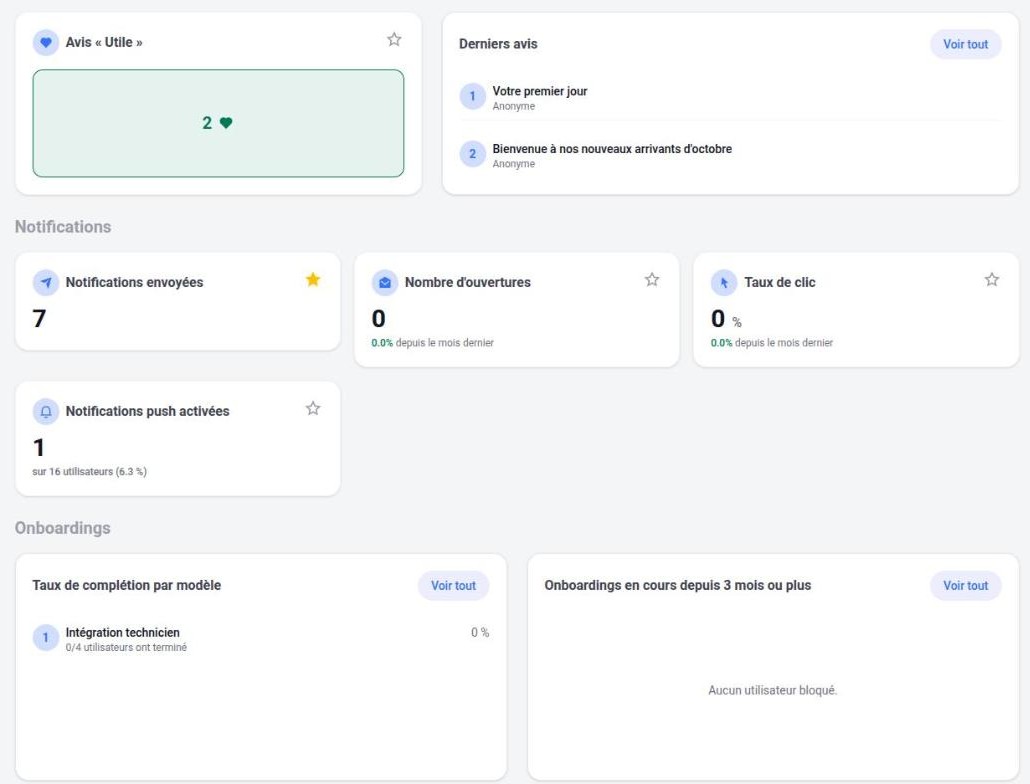This screenshot has height=784, width=1030.
Task: Click the Aucun utilisateur bloqué message
Action: [x=772, y=690]
